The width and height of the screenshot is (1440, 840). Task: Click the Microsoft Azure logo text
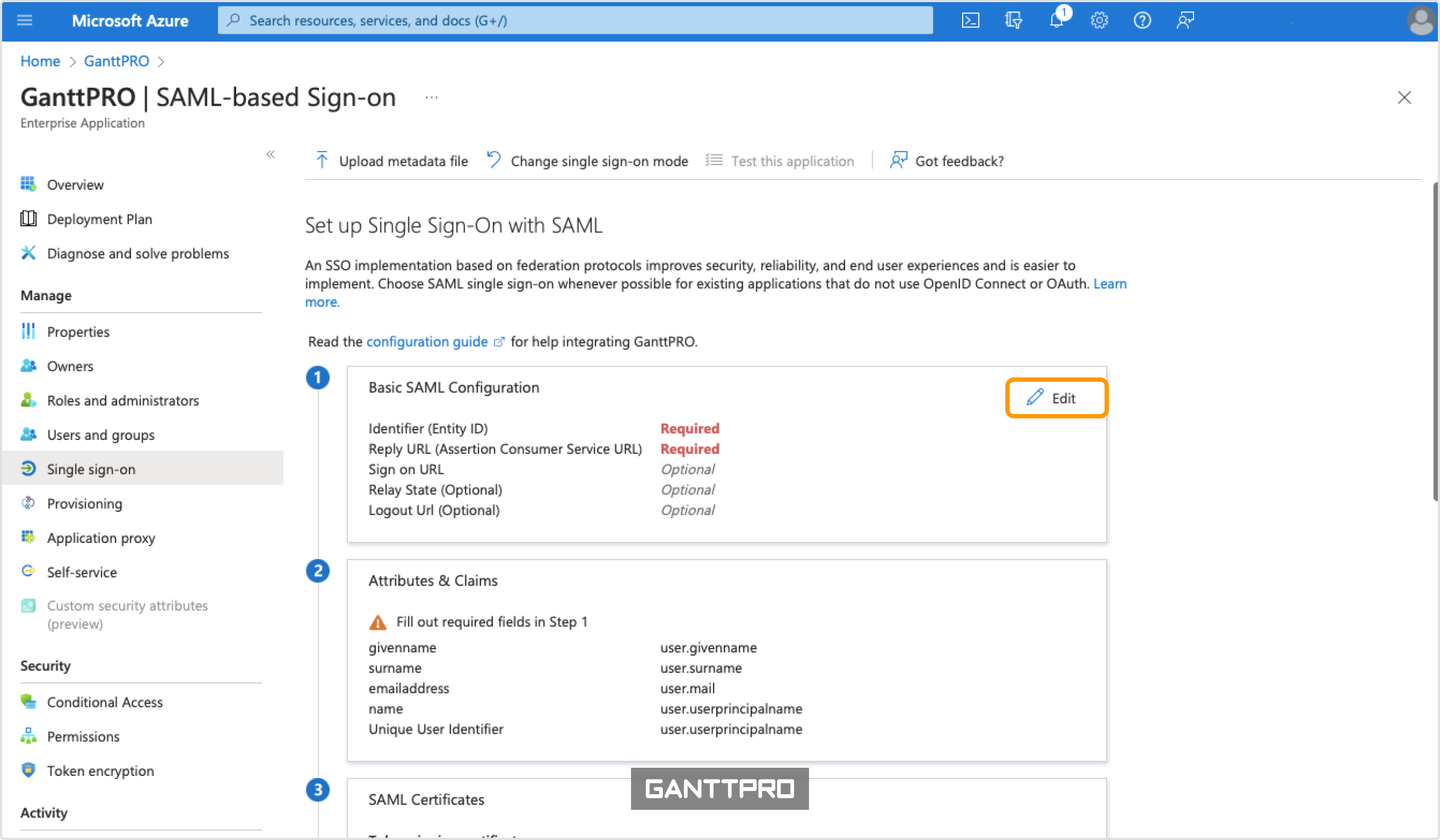[130, 20]
